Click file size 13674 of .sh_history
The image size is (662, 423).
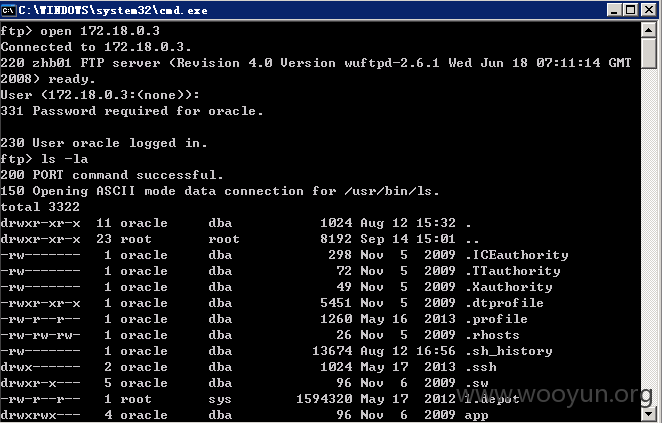point(332,351)
